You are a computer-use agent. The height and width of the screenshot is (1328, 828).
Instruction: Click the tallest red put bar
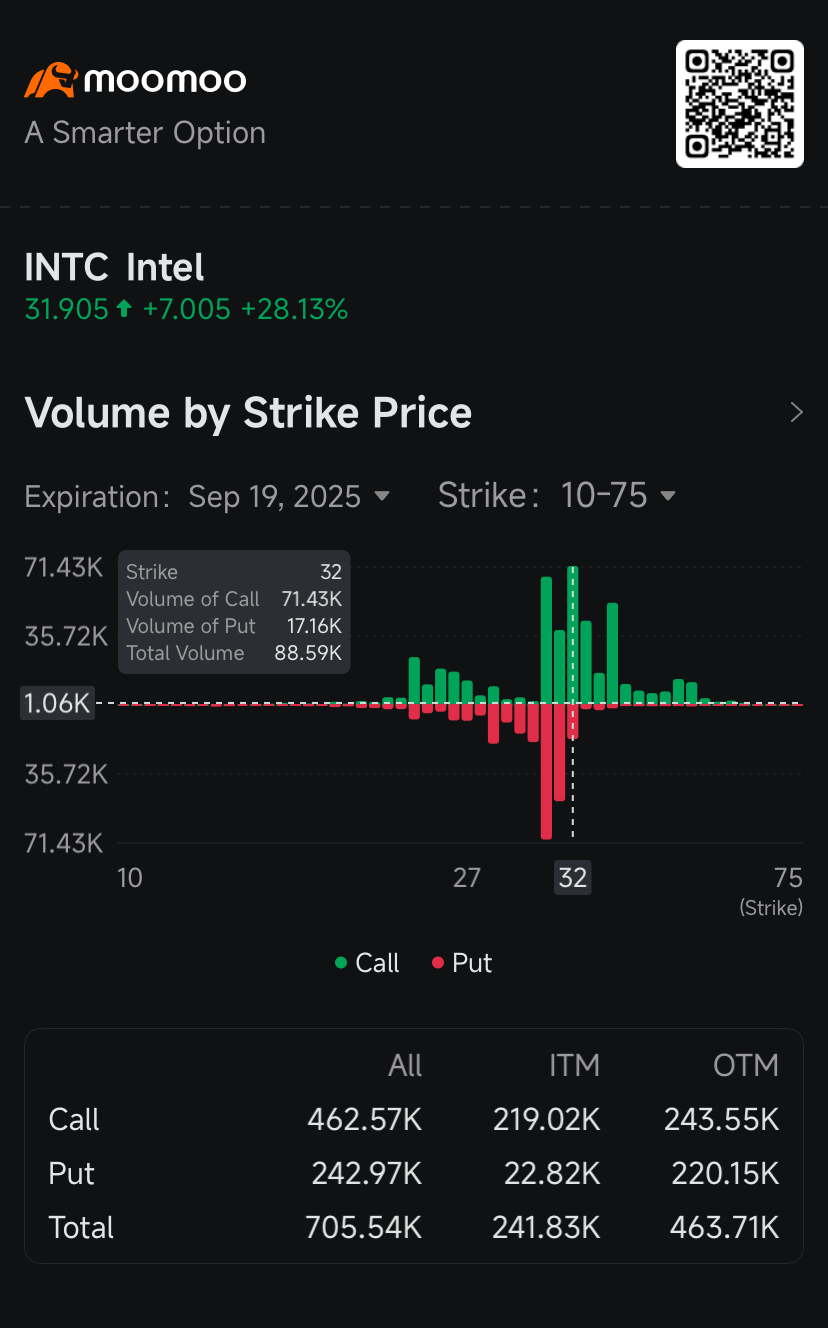(546, 771)
